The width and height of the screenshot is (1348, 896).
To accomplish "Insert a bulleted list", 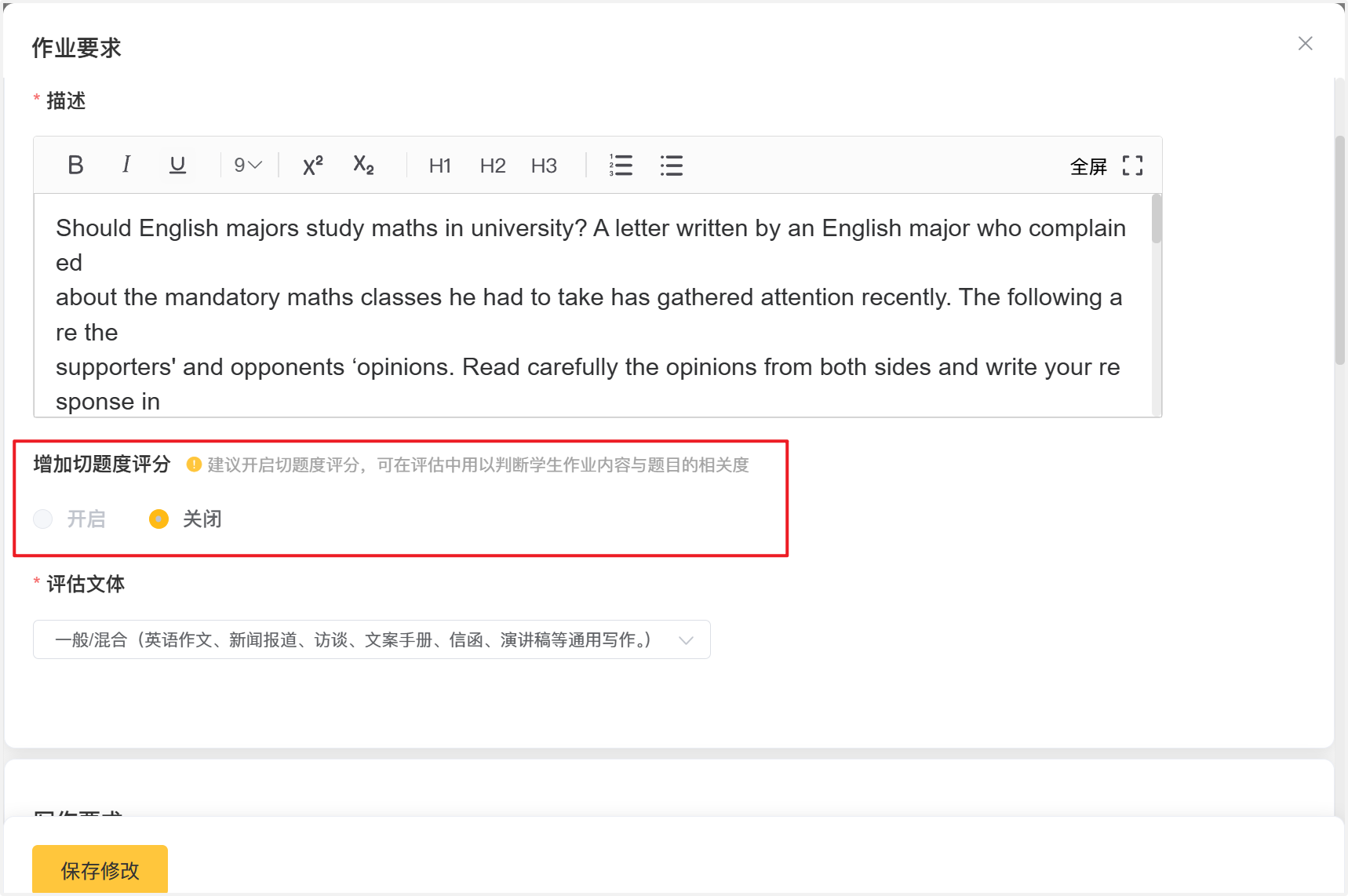I will (x=671, y=166).
